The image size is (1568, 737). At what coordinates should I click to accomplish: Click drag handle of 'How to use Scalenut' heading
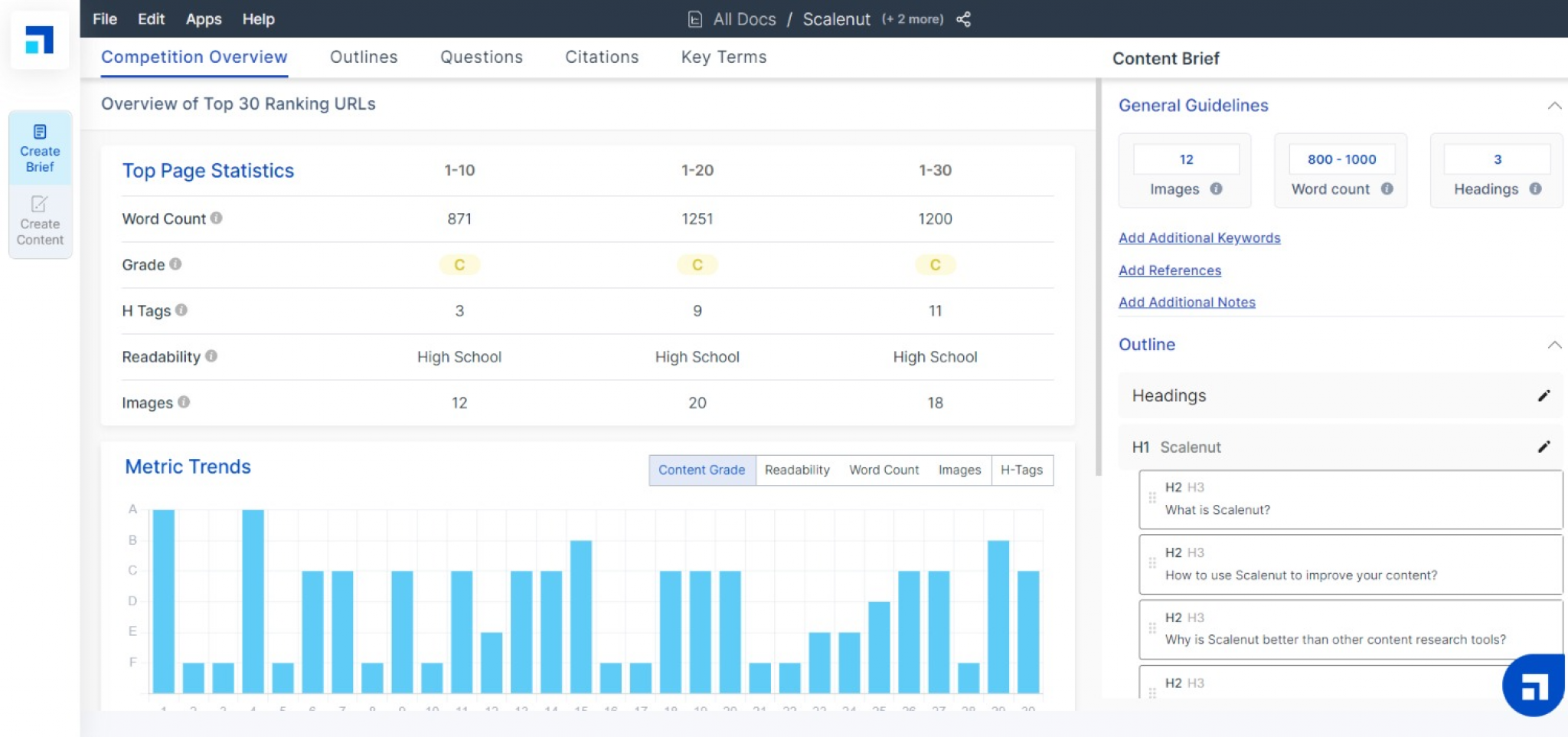click(x=1152, y=563)
